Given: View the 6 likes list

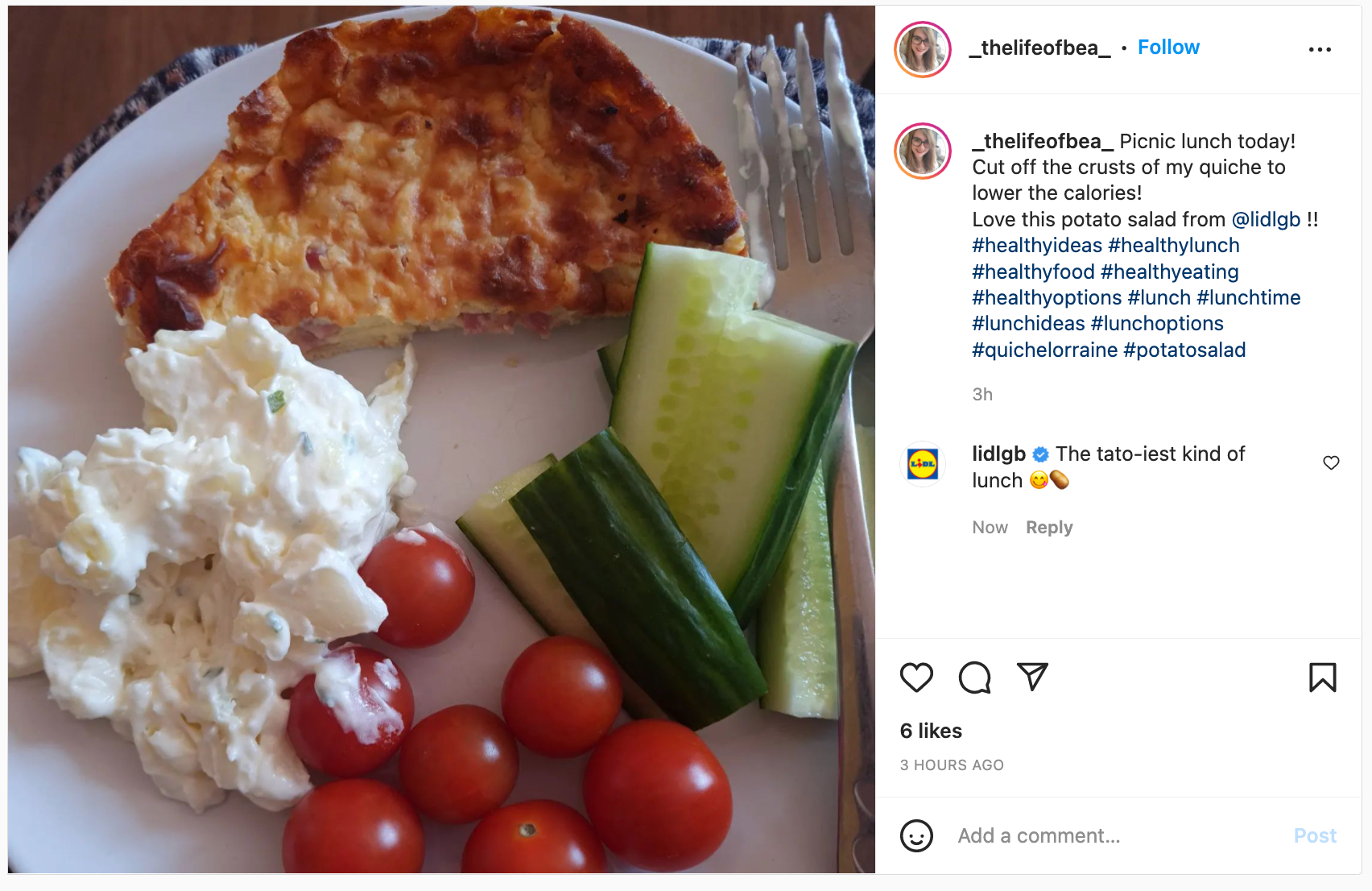Looking at the screenshot, I should 931,731.
